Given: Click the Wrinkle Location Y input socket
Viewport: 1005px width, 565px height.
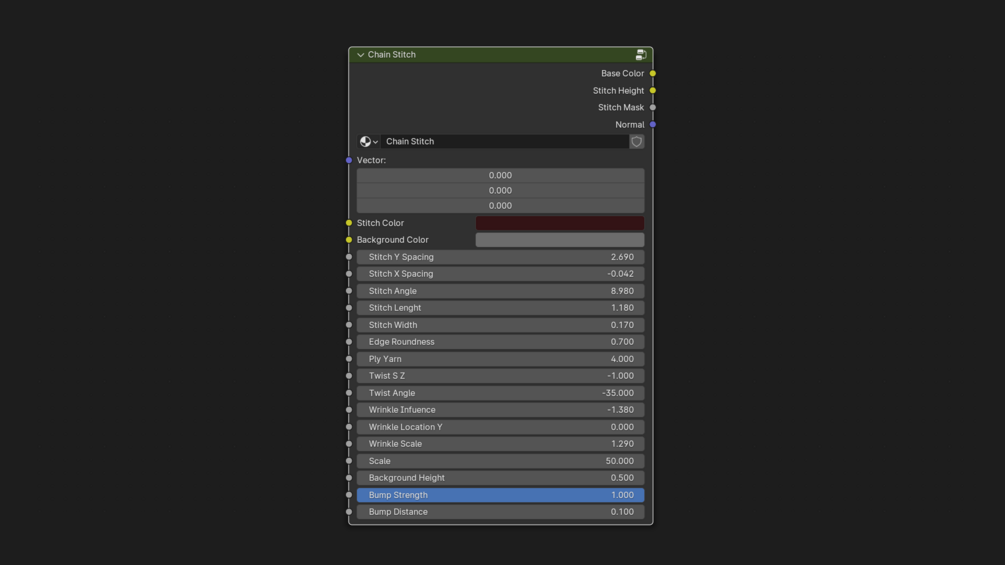Looking at the screenshot, I should pos(349,427).
